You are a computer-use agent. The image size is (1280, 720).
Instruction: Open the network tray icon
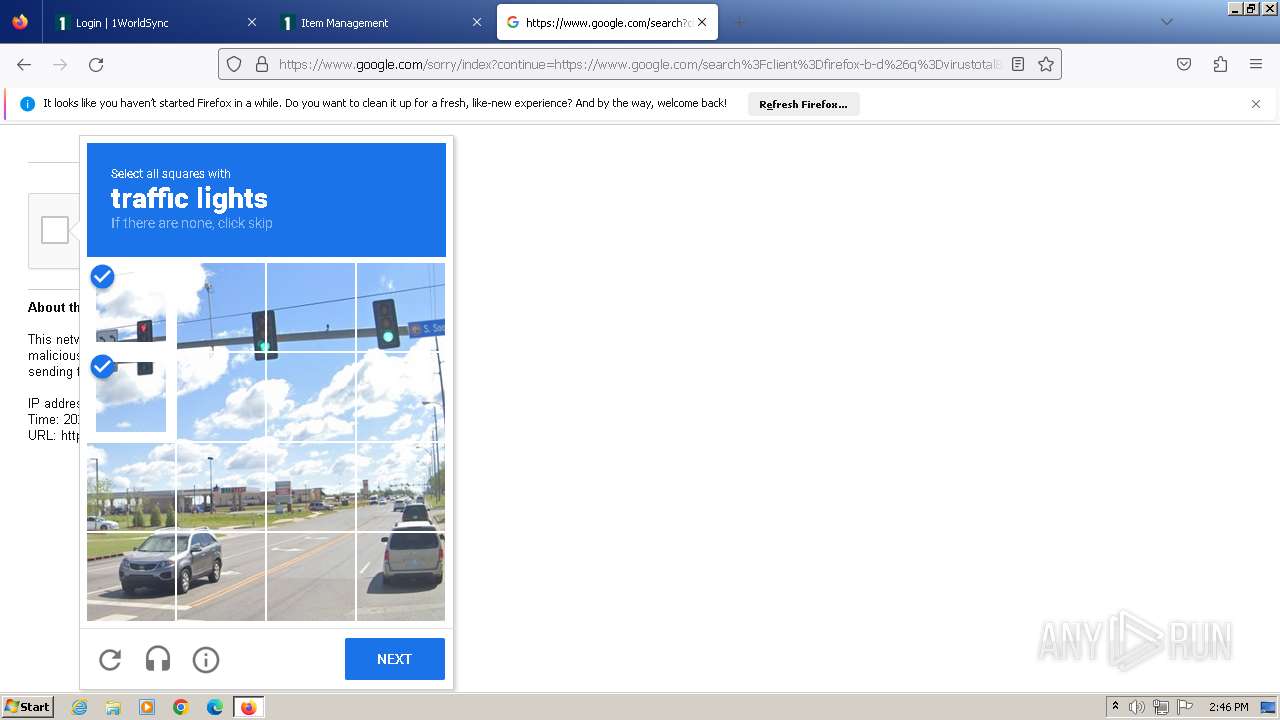click(x=1161, y=707)
